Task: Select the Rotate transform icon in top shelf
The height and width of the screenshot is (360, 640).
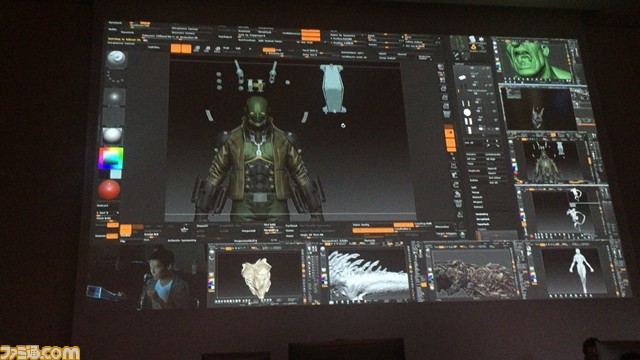Action: tap(217, 49)
